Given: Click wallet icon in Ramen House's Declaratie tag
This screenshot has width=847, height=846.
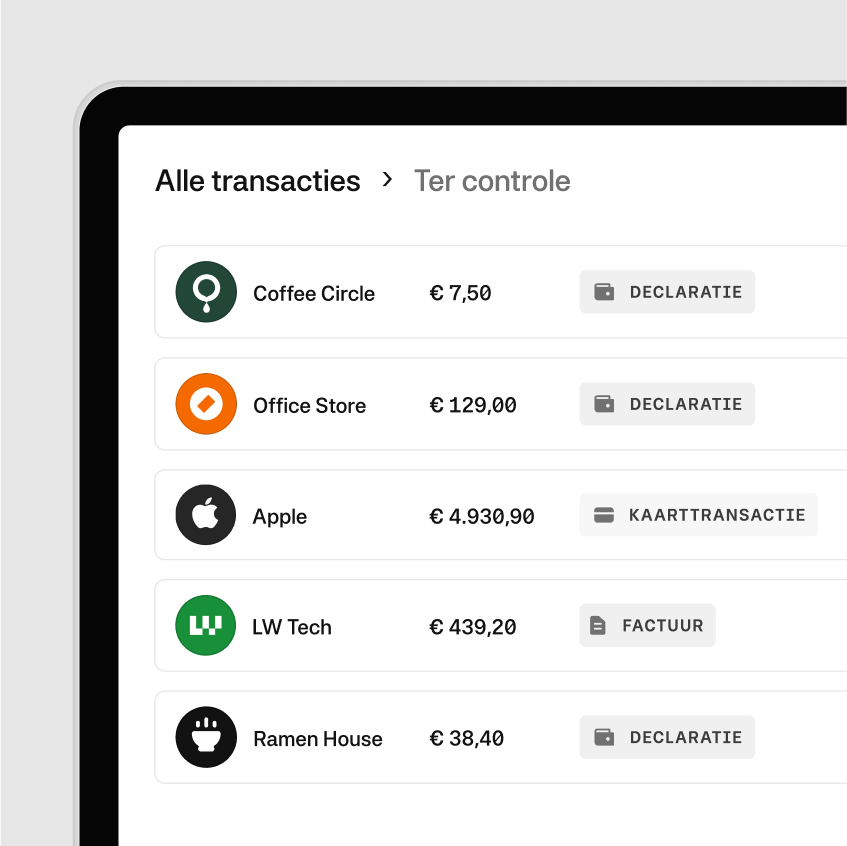Looking at the screenshot, I should (x=604, y=737).
